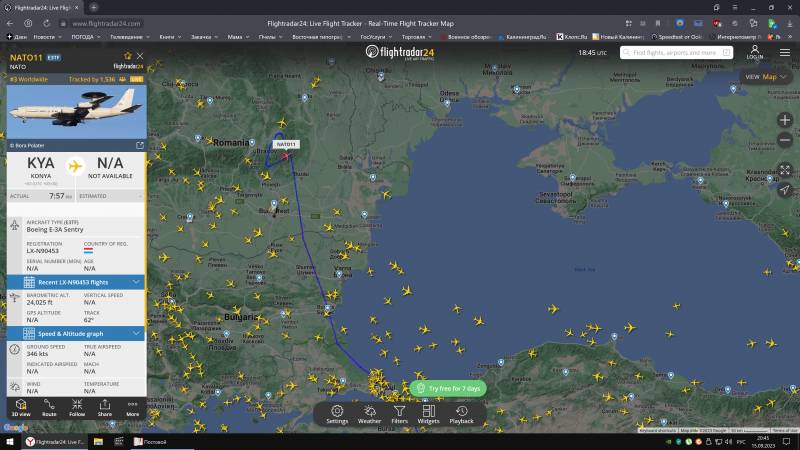
Task: Click the #3 Worldwide ranking label
Action: 29,80
